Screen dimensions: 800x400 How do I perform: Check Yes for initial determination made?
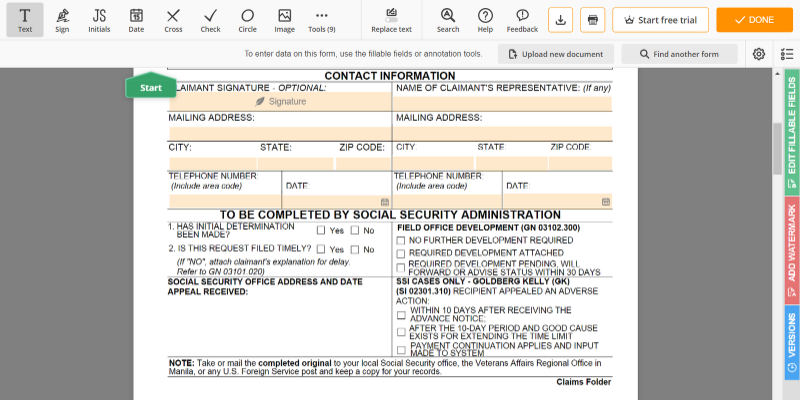321,230
